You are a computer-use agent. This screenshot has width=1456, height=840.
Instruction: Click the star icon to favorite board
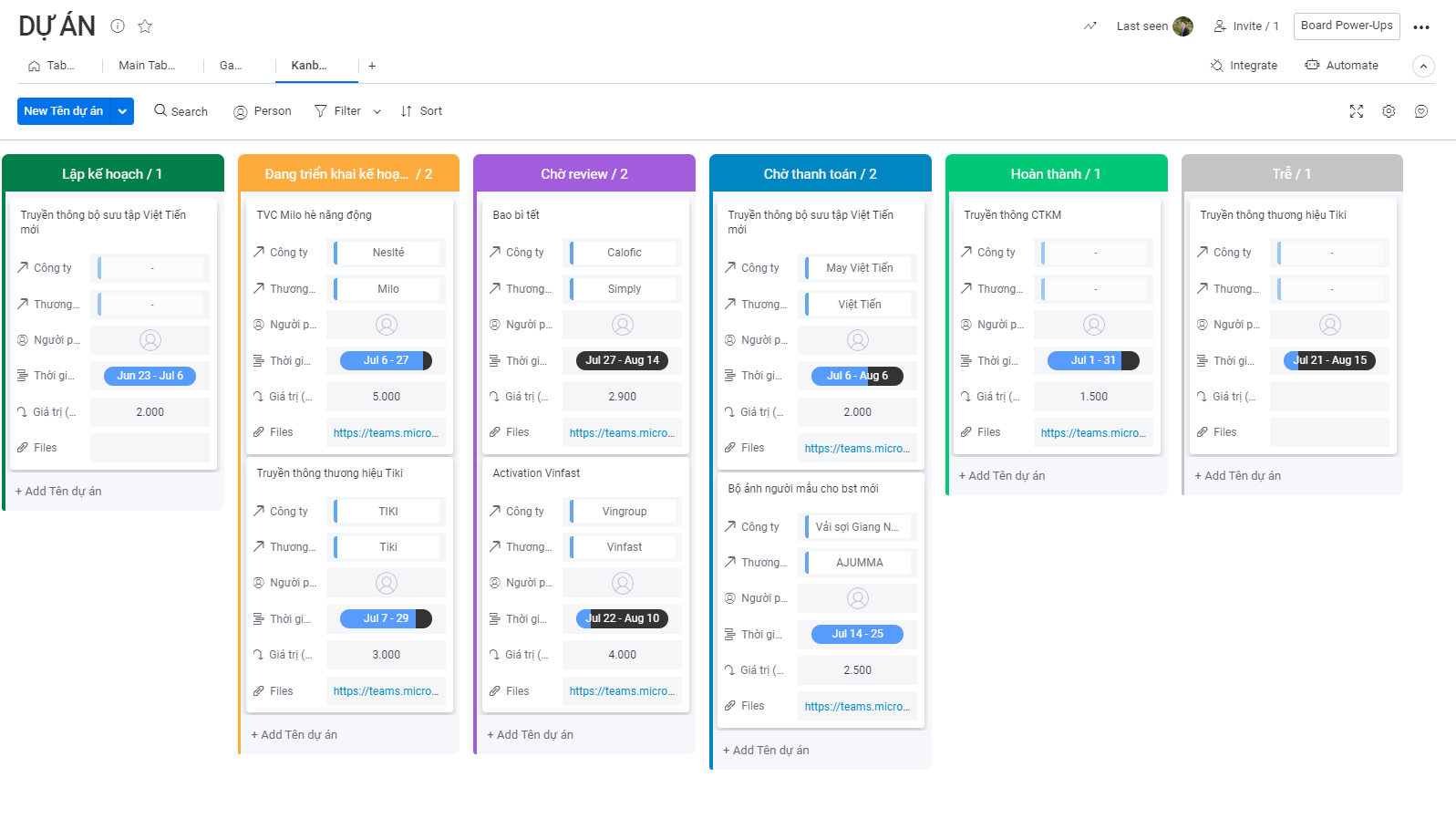pyautogui.click(x=145, y=26)
